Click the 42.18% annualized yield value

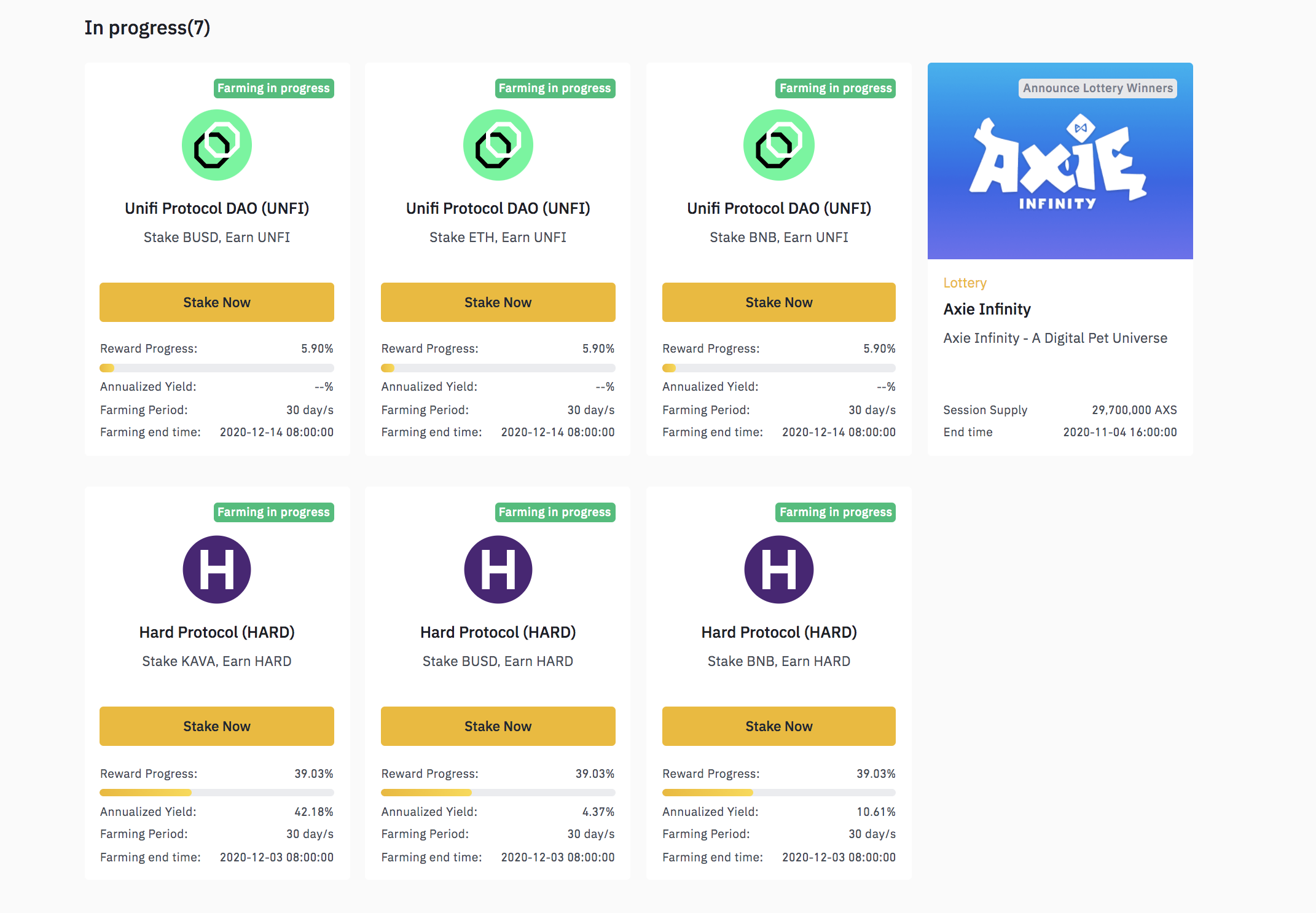tap(314, 812)
